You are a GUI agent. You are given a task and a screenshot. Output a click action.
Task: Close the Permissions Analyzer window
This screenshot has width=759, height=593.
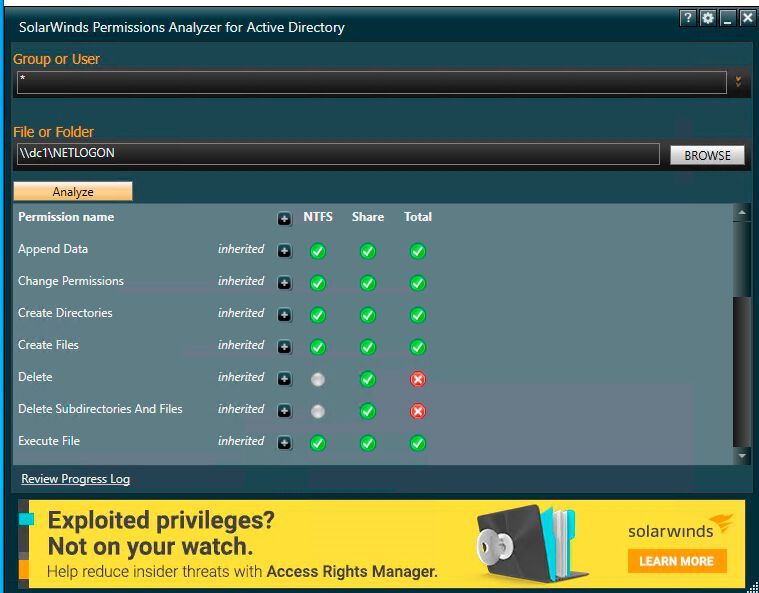tap(747, 18)
